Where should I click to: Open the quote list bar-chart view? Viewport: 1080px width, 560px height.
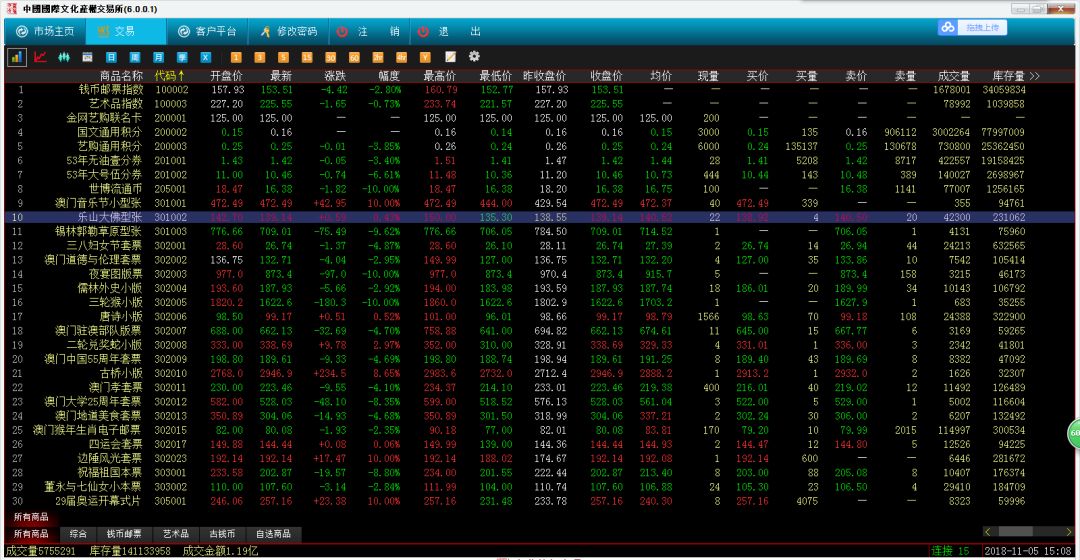pyautogui.click(x=17, y=57)
